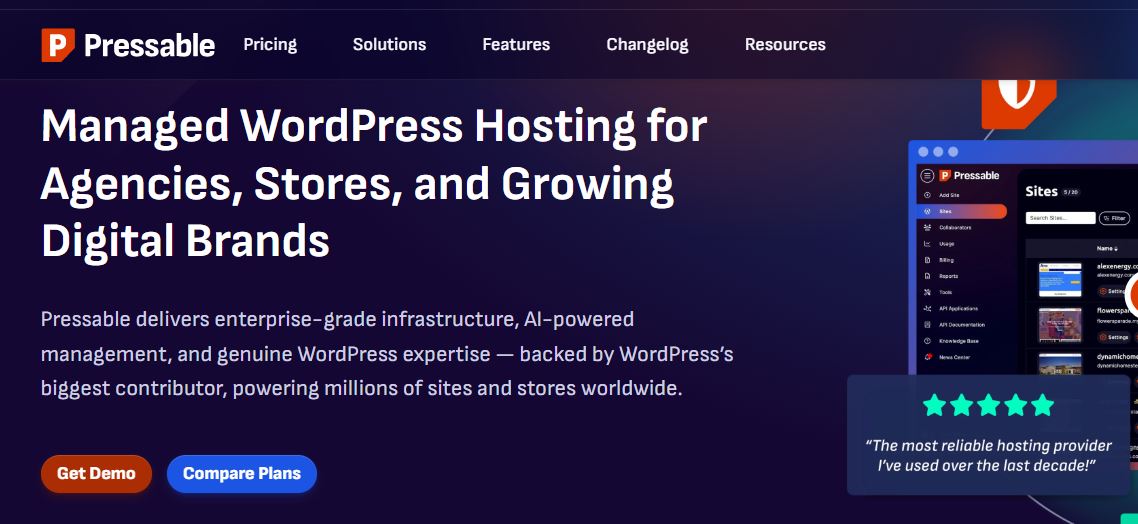Open Settings for the flowersparade site
The width and height of the screenshot is (1138, 524).
click(1114, 337)
